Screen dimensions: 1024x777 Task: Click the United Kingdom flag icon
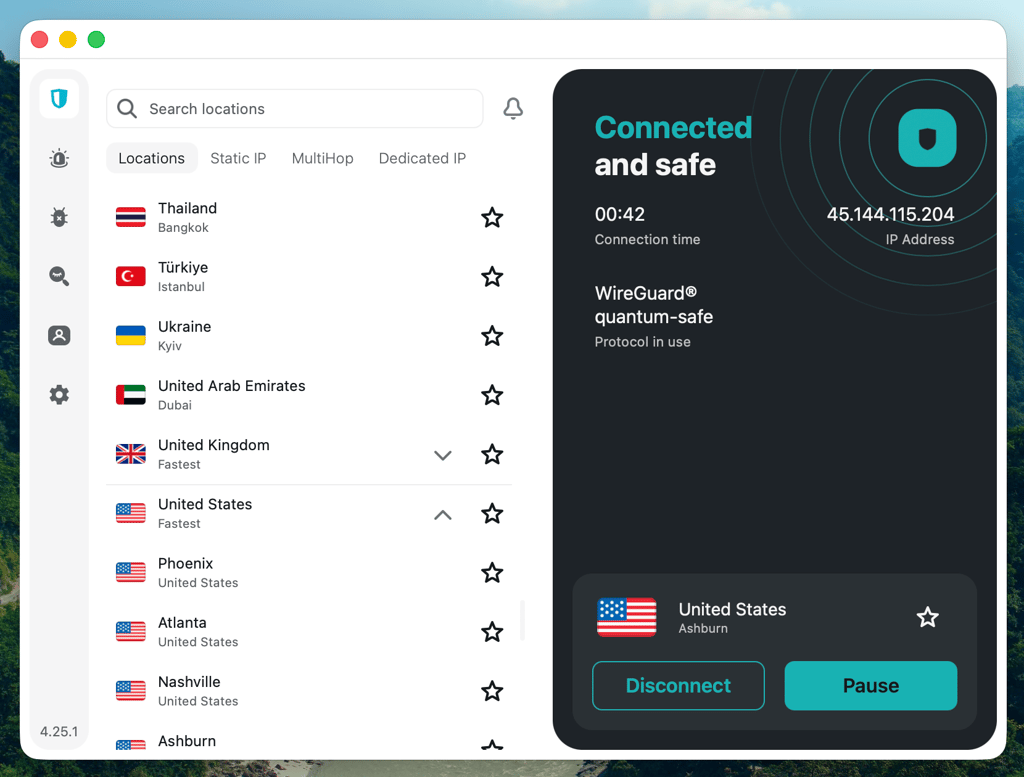tap(131, 454)
